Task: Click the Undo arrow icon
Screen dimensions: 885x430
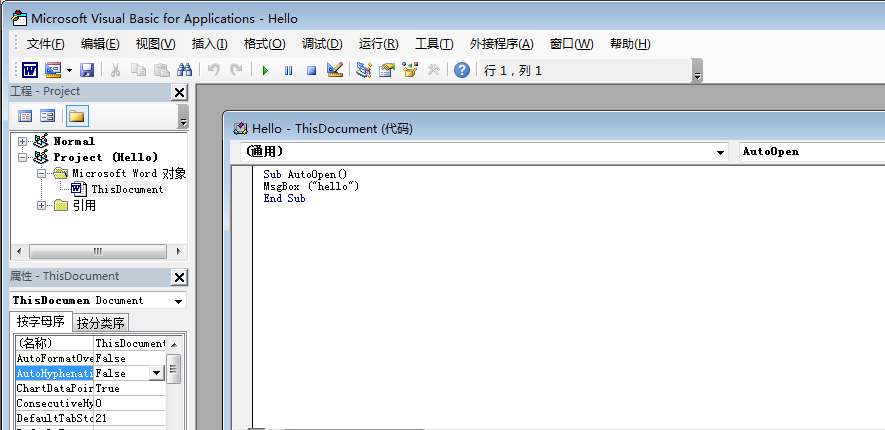Action: (213, 71)
